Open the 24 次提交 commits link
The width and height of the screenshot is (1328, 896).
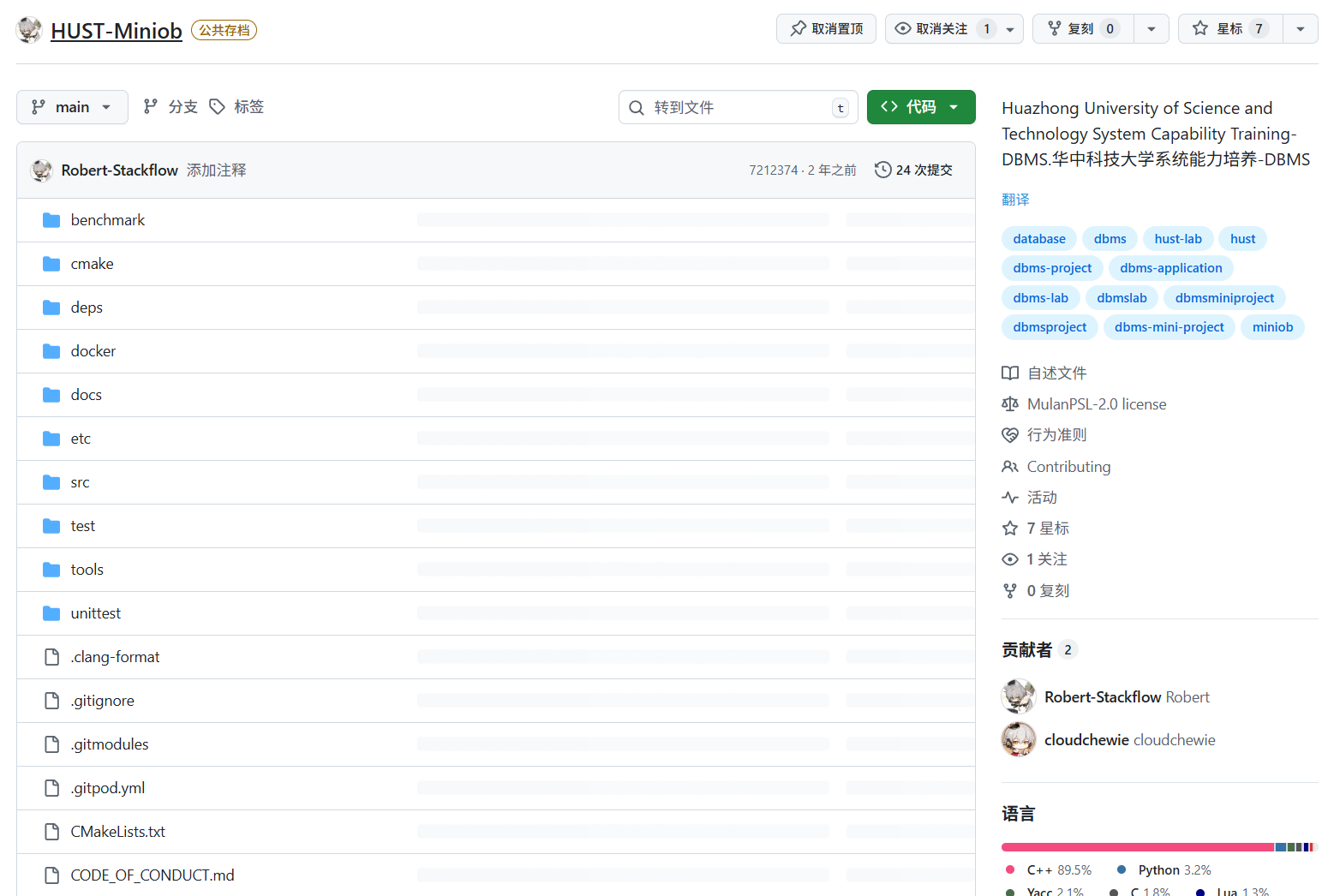[x=924, y=170]
